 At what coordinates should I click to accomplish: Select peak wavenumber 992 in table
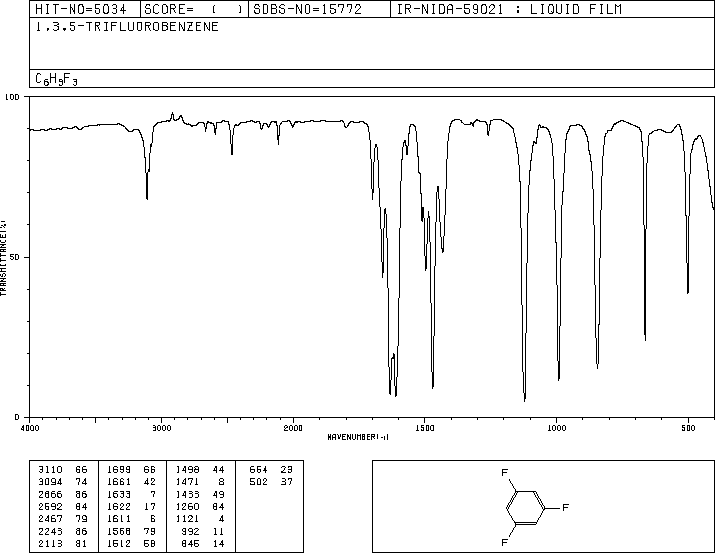[x=190, y=531]
